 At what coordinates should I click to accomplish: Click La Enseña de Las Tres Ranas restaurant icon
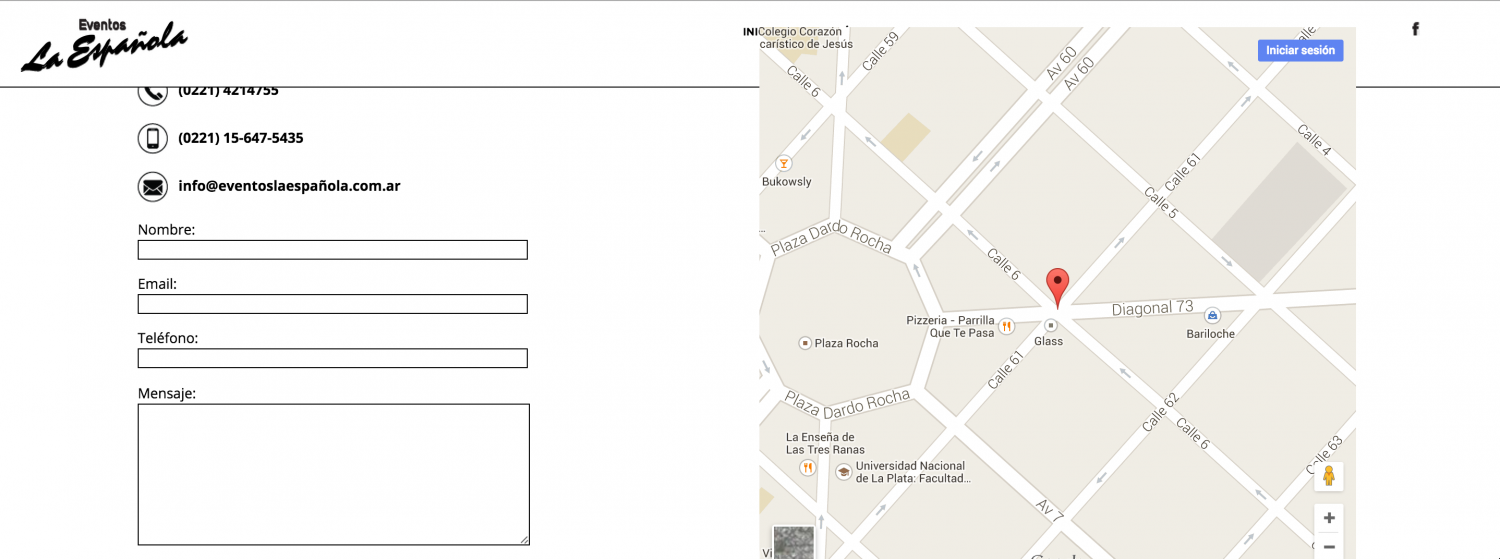click(807, 467)
